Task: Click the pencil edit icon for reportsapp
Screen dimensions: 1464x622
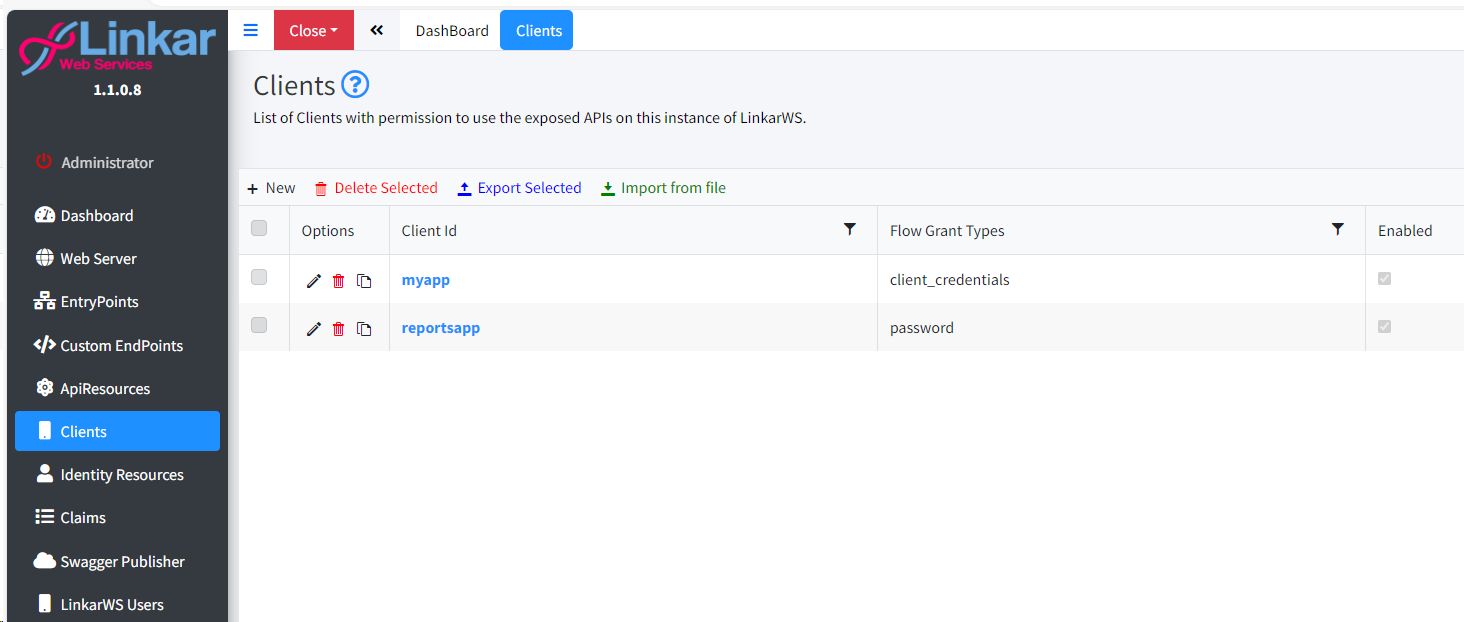Action: 313,329
